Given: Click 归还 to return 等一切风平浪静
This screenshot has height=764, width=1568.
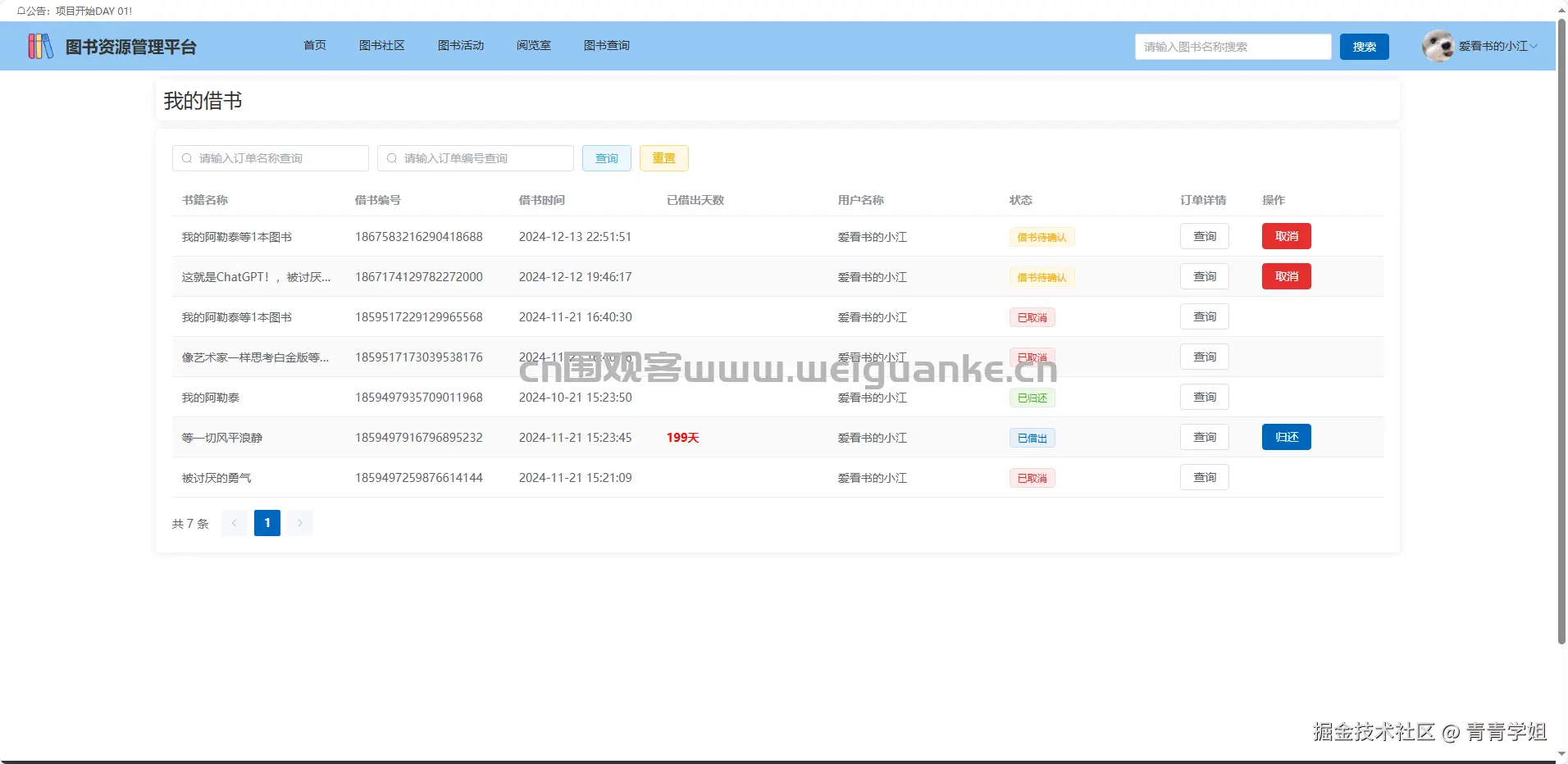Looking at the screenshot, I should click(x=1286, y=437).
